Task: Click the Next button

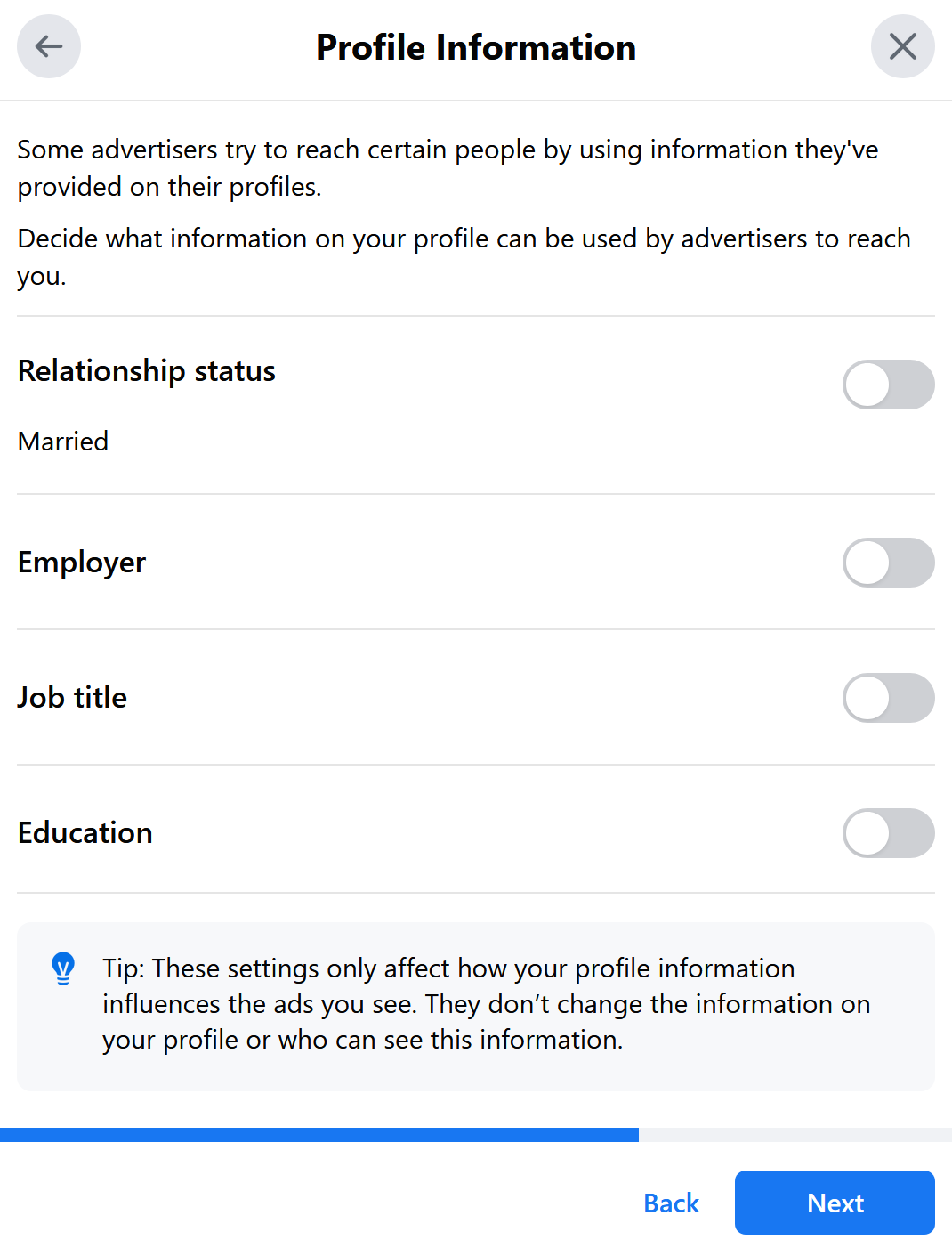Action: tap(835, 1203)
